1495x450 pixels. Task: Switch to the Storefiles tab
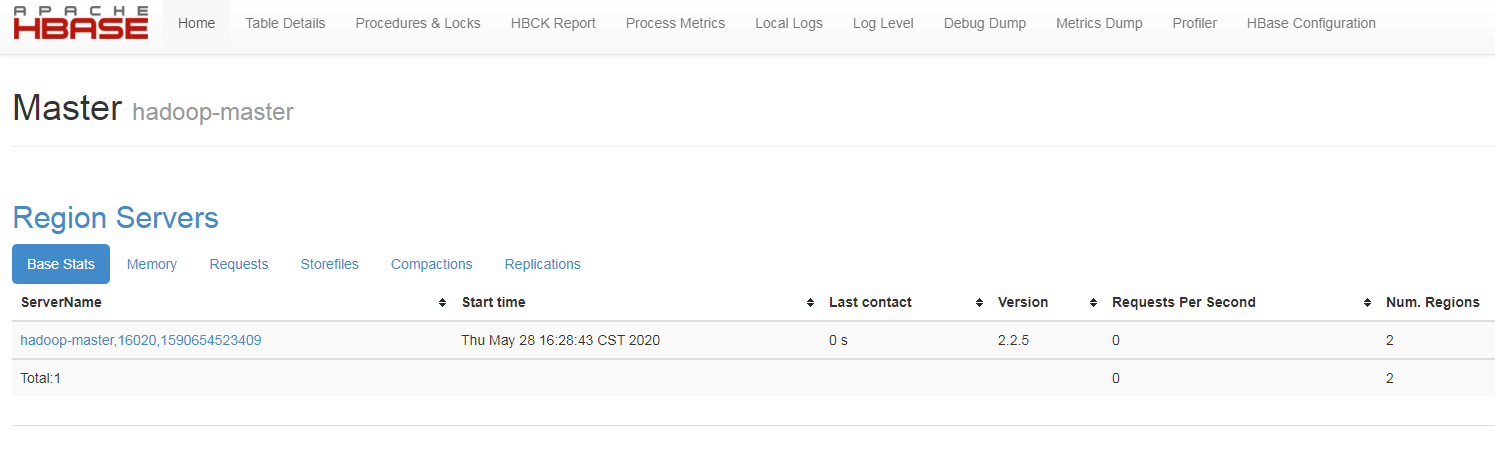click(x=330, y=264)
